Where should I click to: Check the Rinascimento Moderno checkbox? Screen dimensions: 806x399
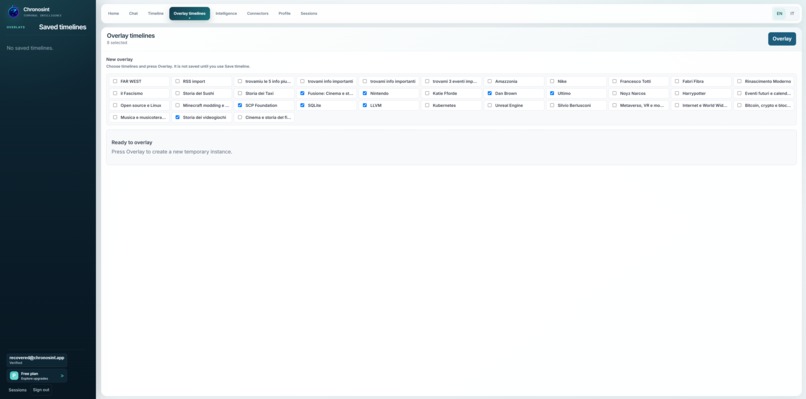click(739, 81)
